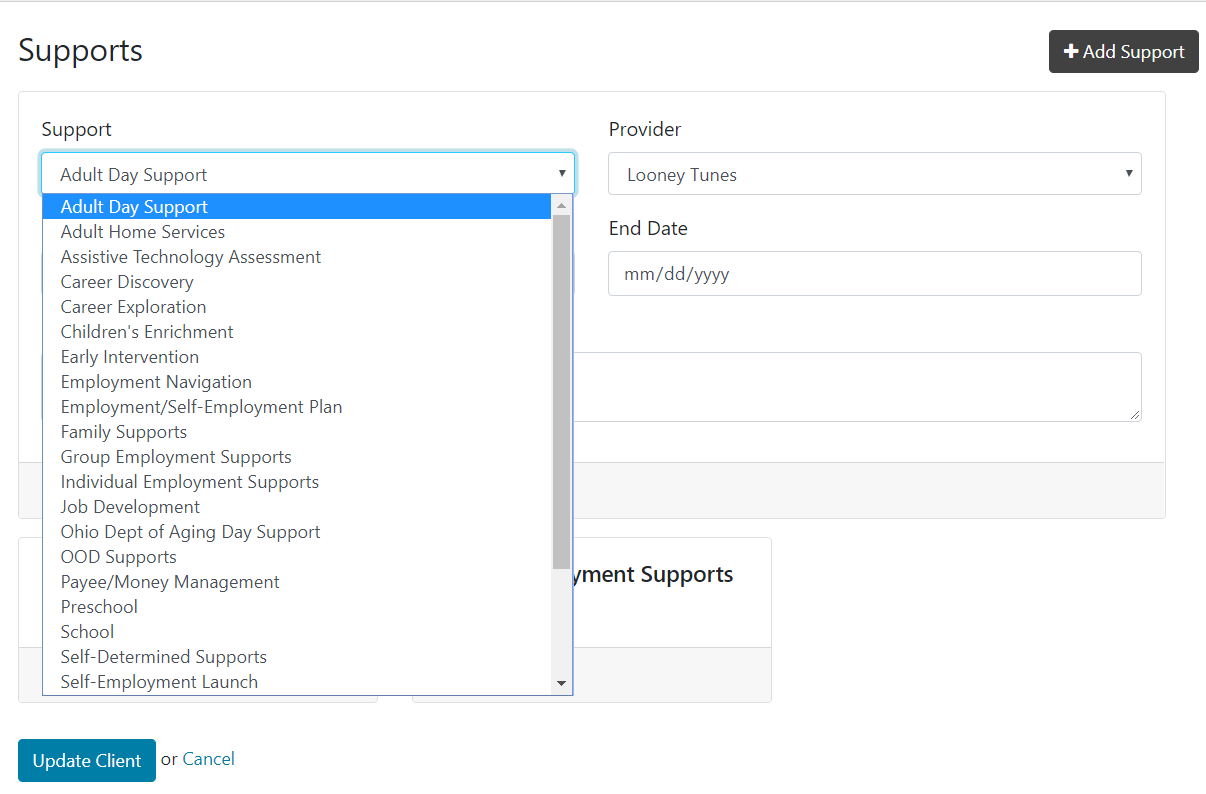Pick Employment Navigation from the dropdown
The height and width of the screenshot is (794, 1206).
[x=156, y=382]
